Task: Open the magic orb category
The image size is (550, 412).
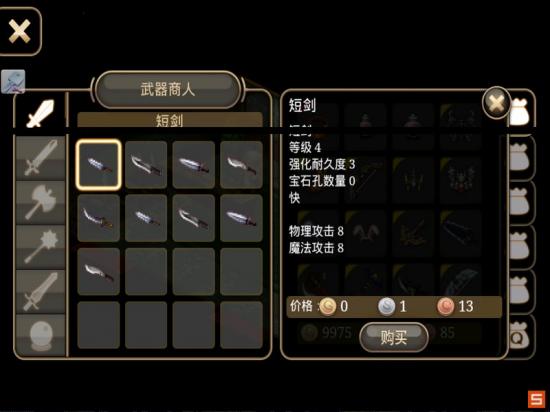Action: pyautogui.click(x=40, y=335)
